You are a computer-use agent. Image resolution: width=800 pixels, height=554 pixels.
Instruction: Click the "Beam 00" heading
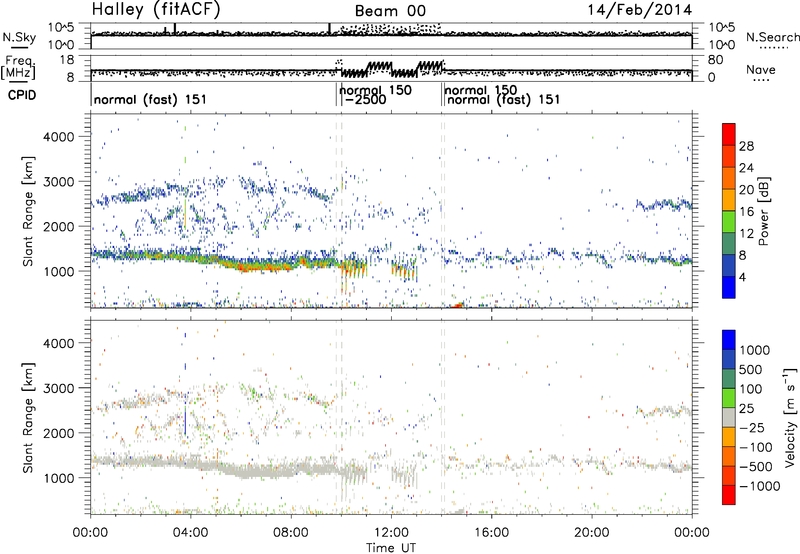pos(390,11)
